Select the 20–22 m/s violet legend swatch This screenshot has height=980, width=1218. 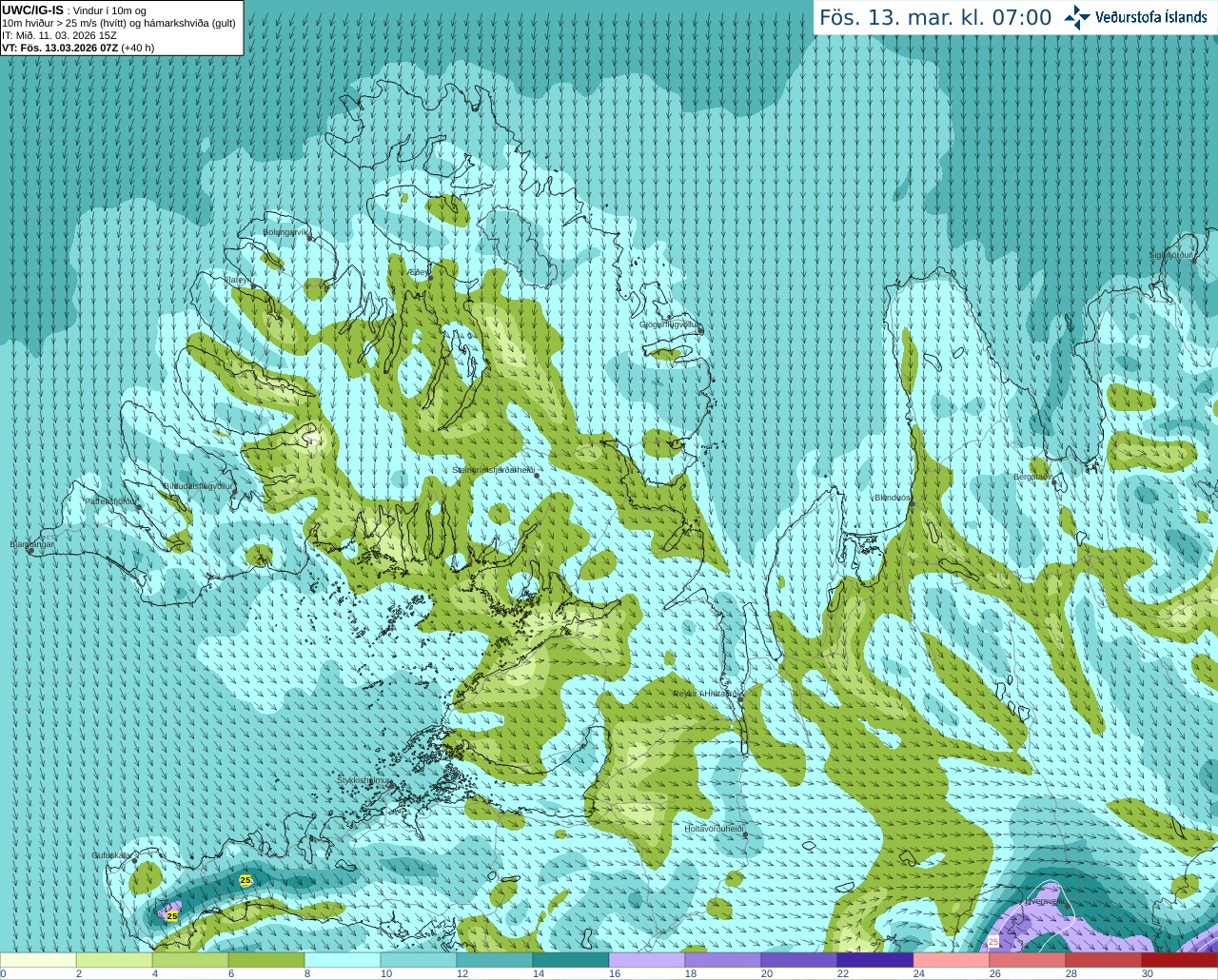[799, 960]
